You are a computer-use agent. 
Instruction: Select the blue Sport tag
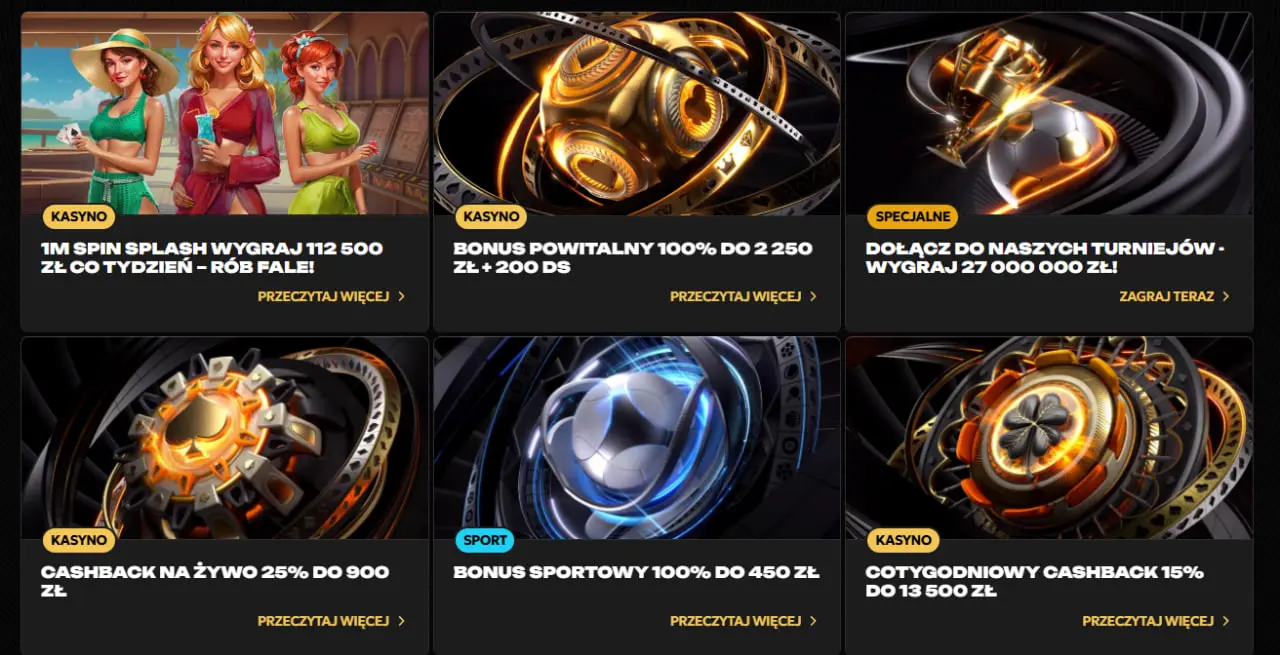pyautogui.click(x=485, y=540)
